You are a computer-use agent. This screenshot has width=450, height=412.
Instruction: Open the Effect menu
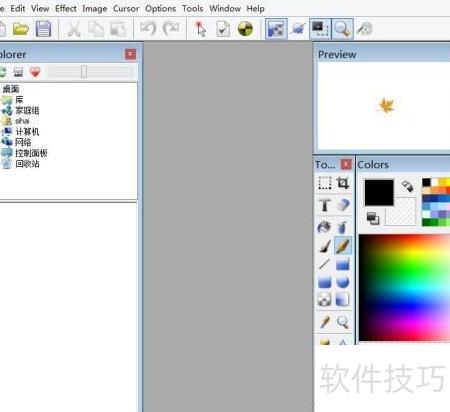66,8
